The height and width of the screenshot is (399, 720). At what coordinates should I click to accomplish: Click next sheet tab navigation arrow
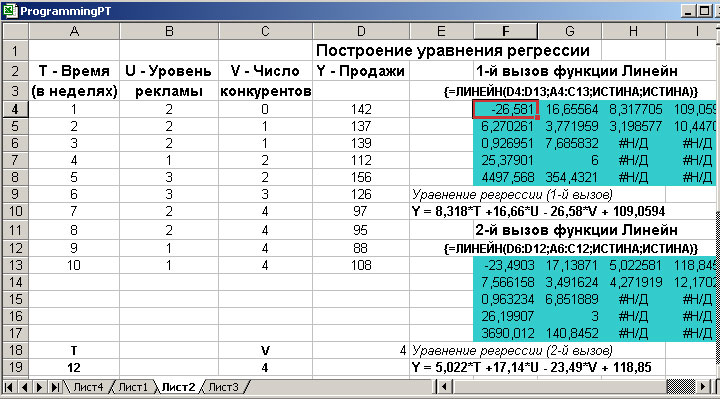click(40, 387)
